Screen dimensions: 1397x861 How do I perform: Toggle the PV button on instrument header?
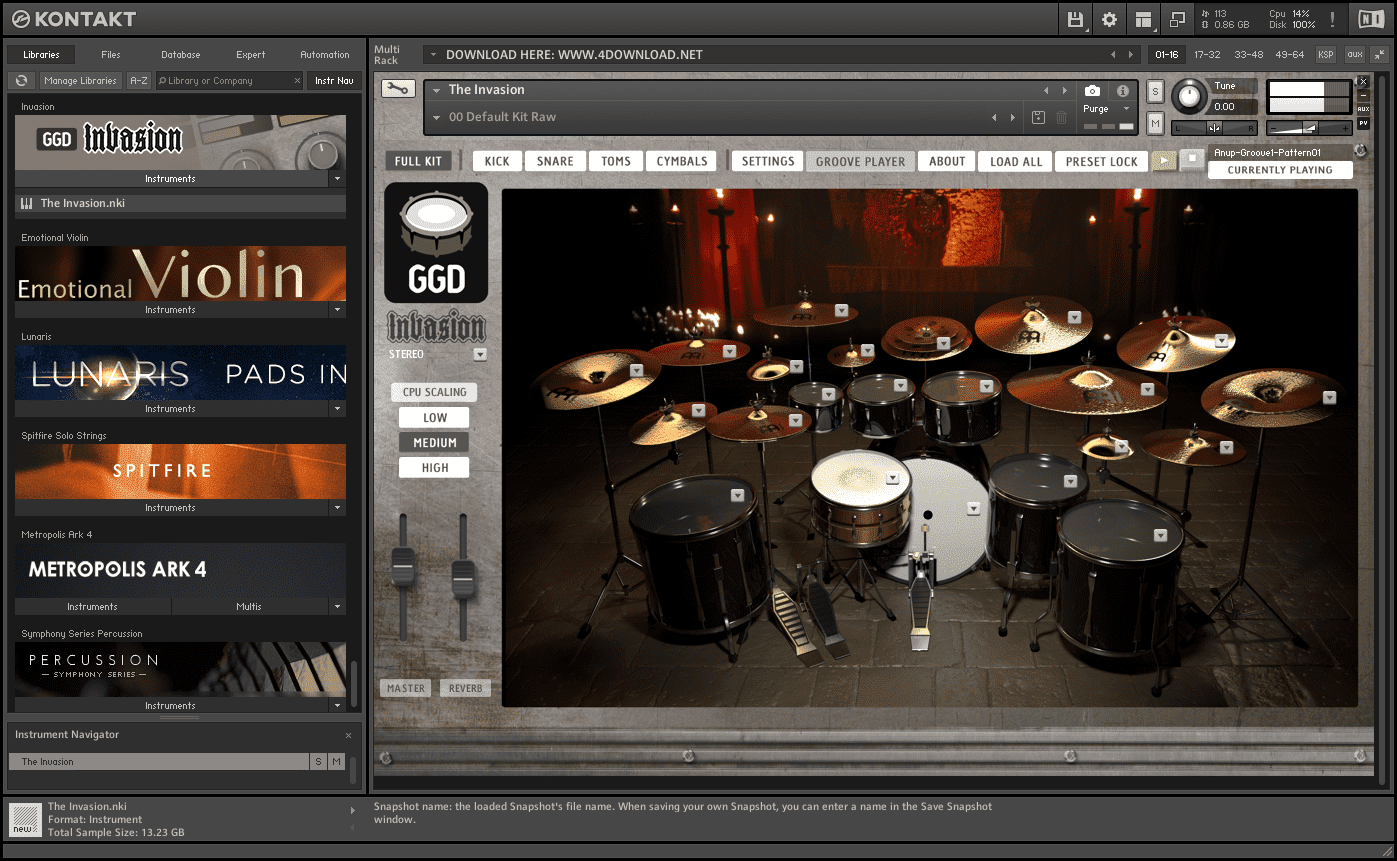1363,123
